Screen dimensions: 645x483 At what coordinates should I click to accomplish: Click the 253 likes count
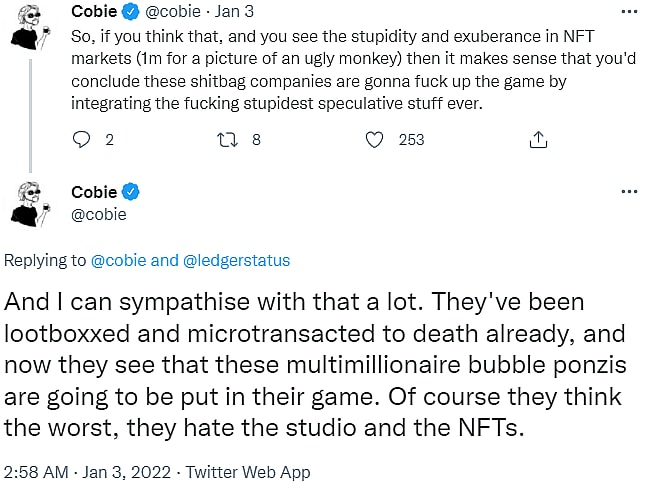click(411, 140)
